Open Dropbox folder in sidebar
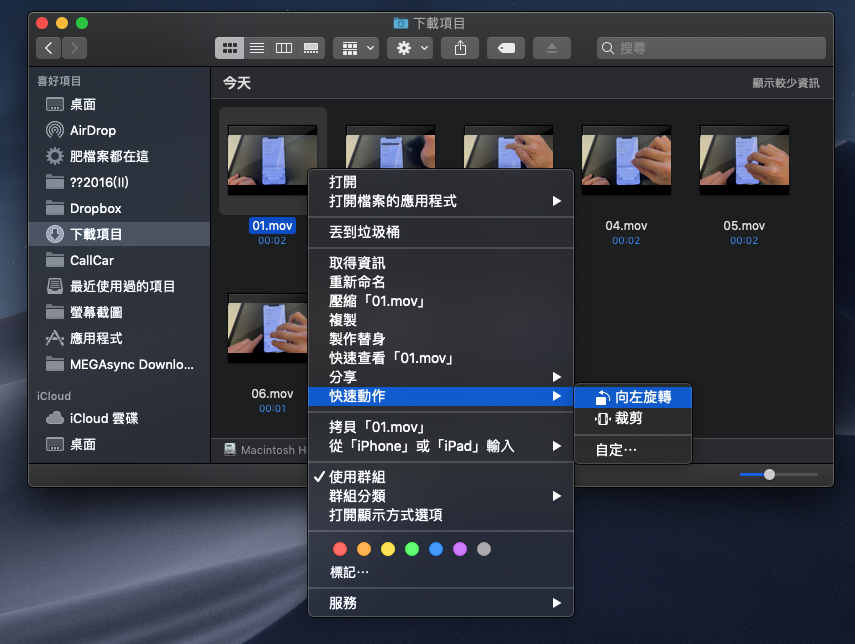 pyautogui.click(x=119, y=208)
